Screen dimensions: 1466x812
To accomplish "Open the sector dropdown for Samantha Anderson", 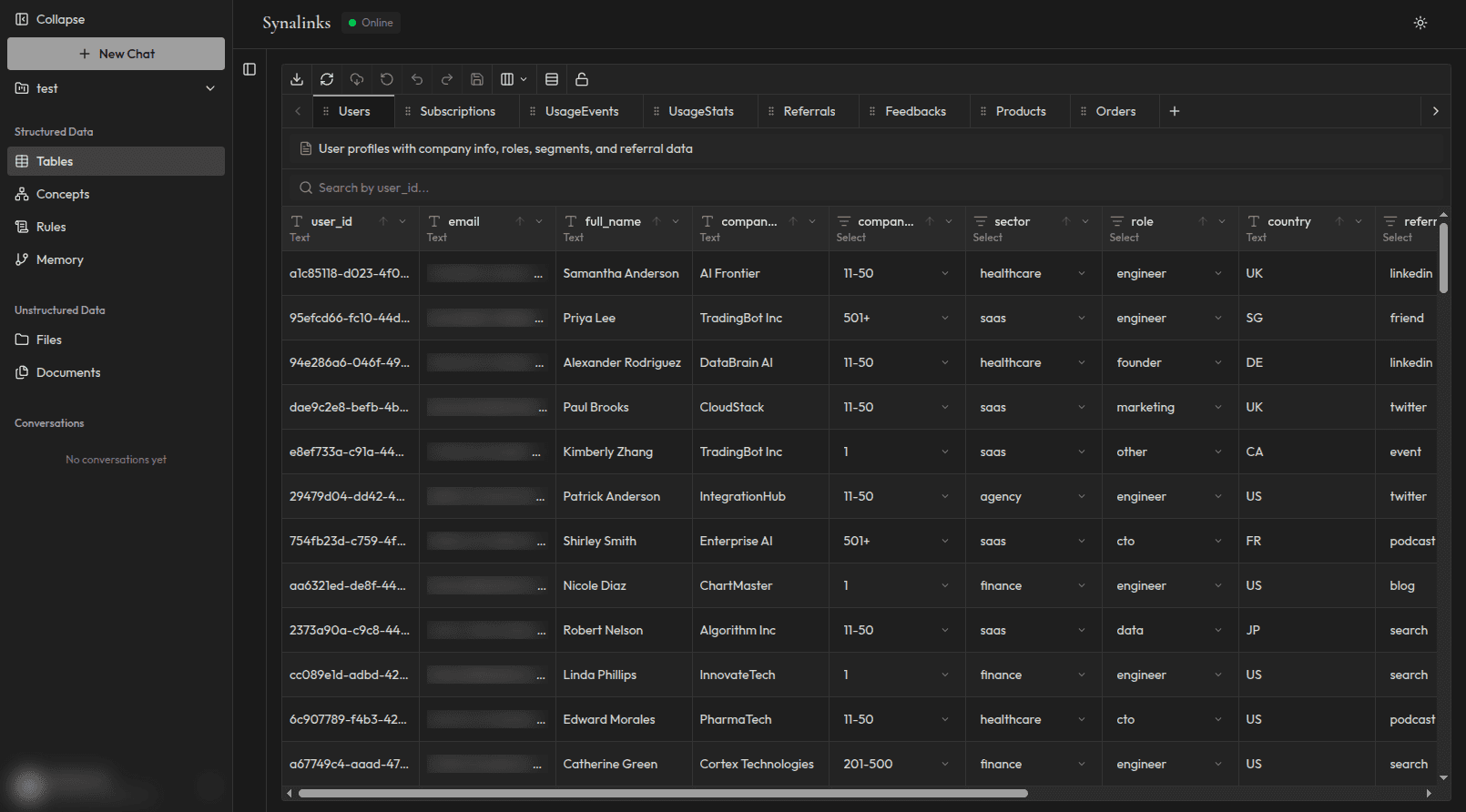I will [x=1081, y=273].
